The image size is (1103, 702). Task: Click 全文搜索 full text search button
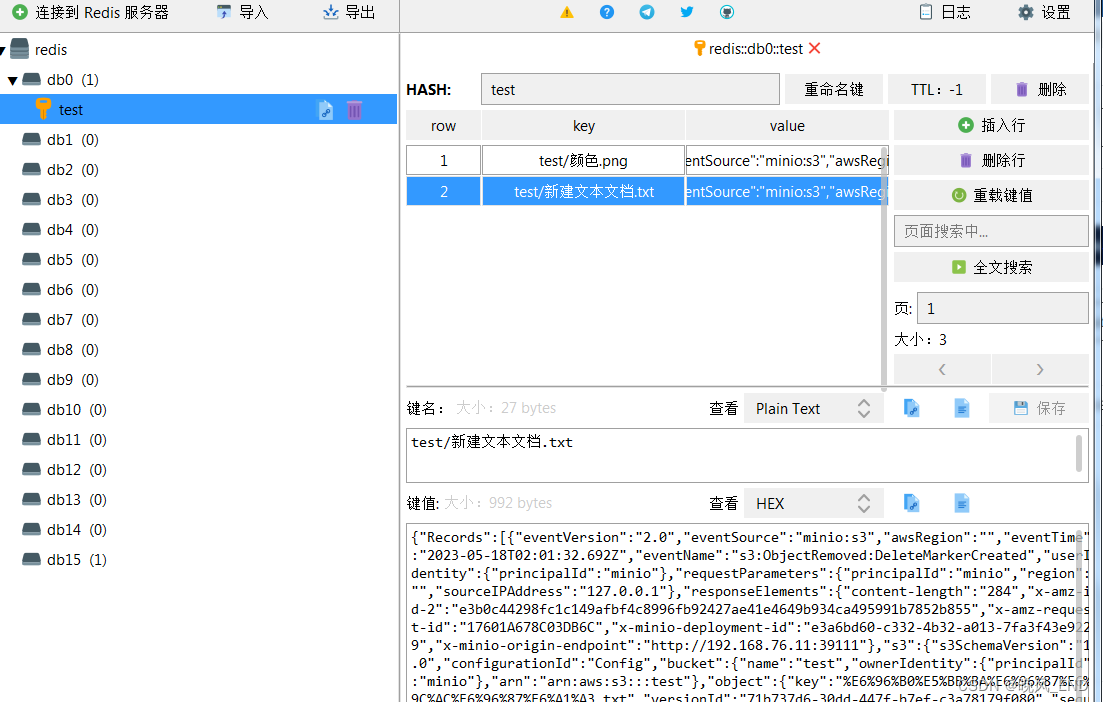point(991,267)
